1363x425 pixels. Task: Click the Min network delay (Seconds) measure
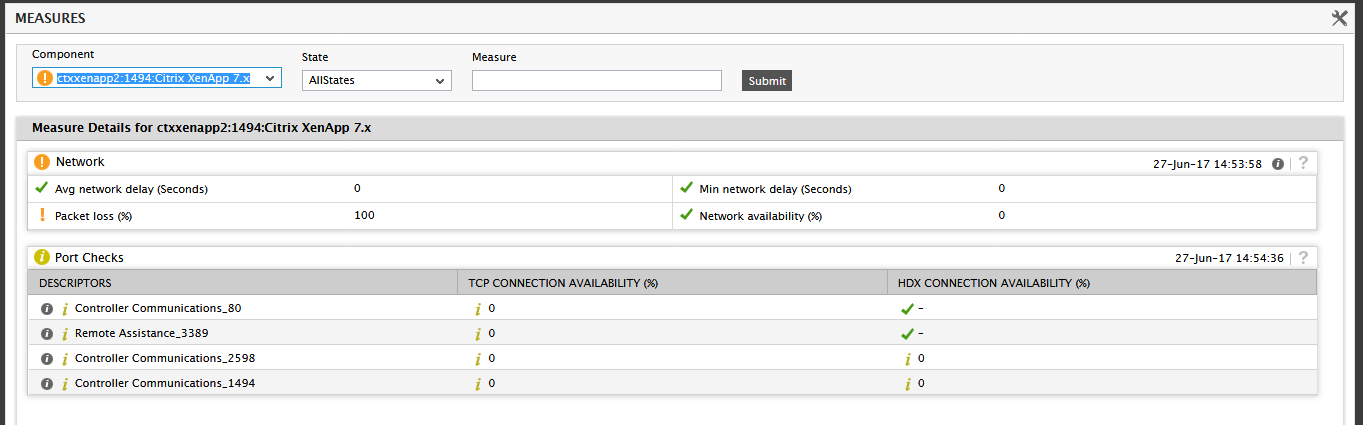click(x=775, y=189)
